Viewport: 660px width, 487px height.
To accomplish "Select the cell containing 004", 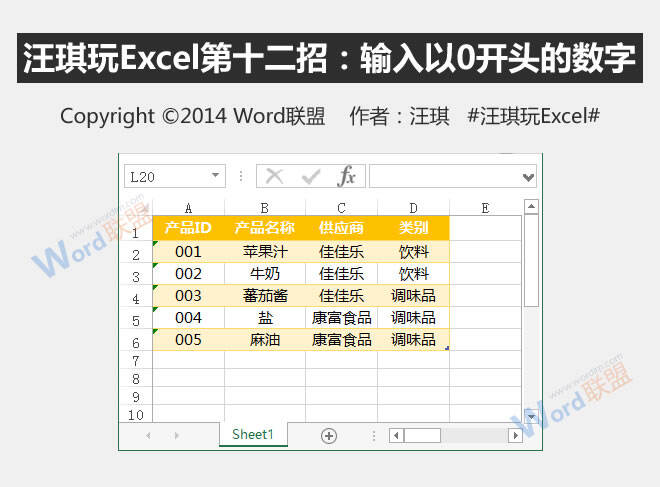I will point(188,318).
